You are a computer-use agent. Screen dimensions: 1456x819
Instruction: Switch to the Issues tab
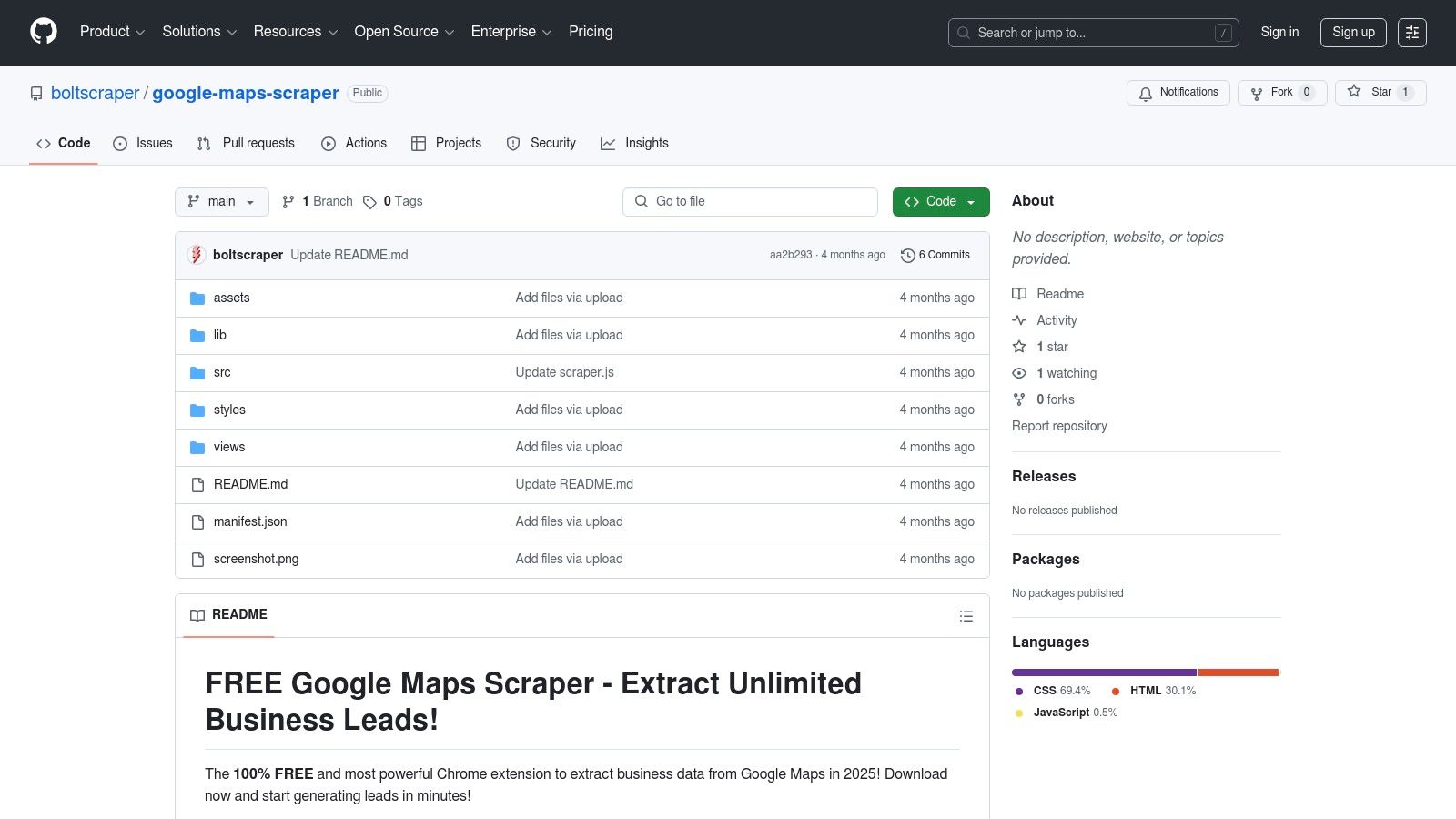pos(143,143)
